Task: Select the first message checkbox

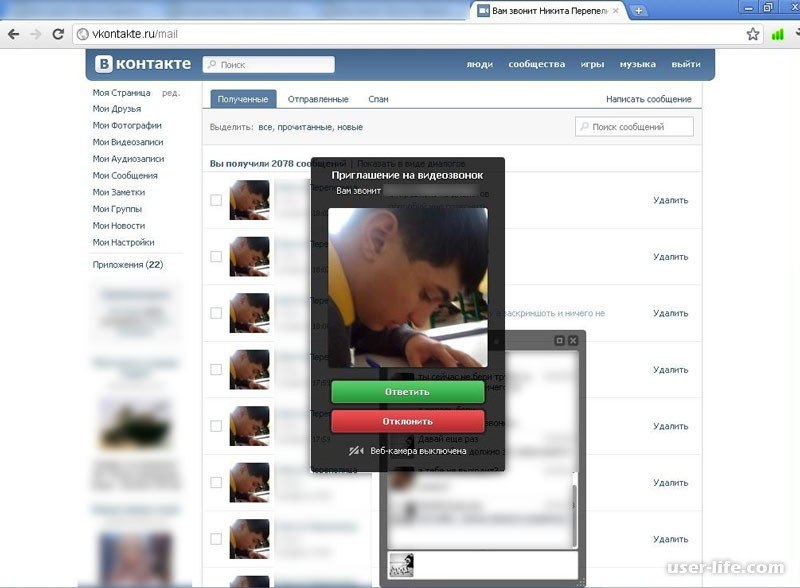Action: tap(216, 200)
